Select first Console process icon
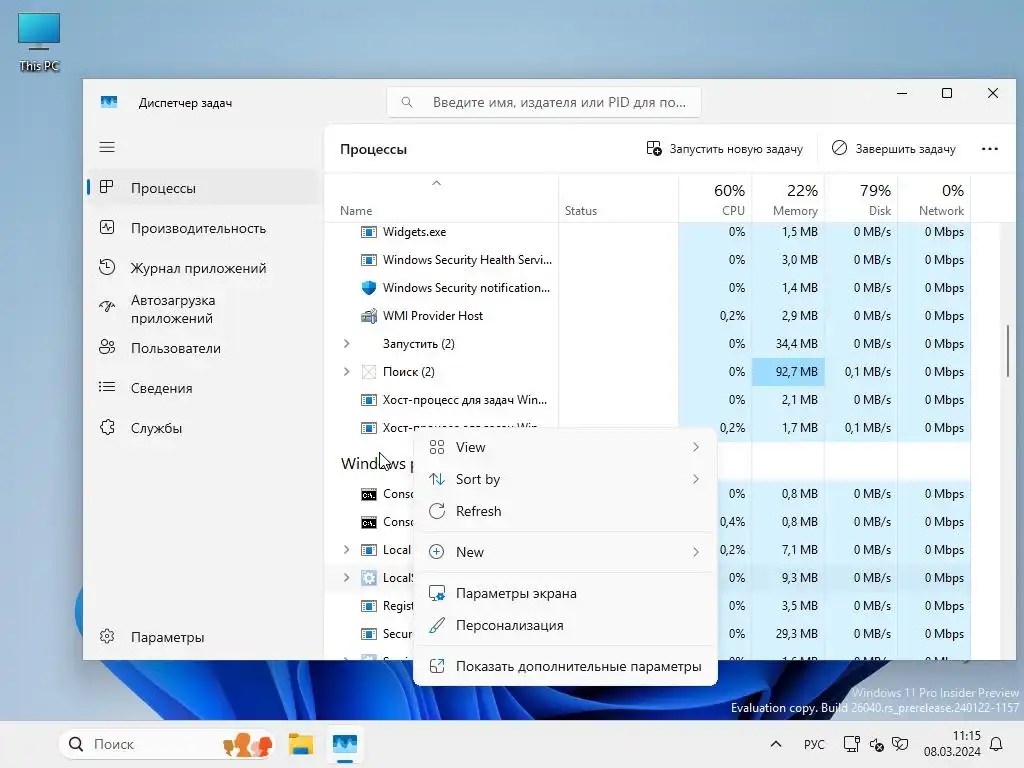Image resolution: width=1024 pixels, height=768 pixels. coord(369,494)
